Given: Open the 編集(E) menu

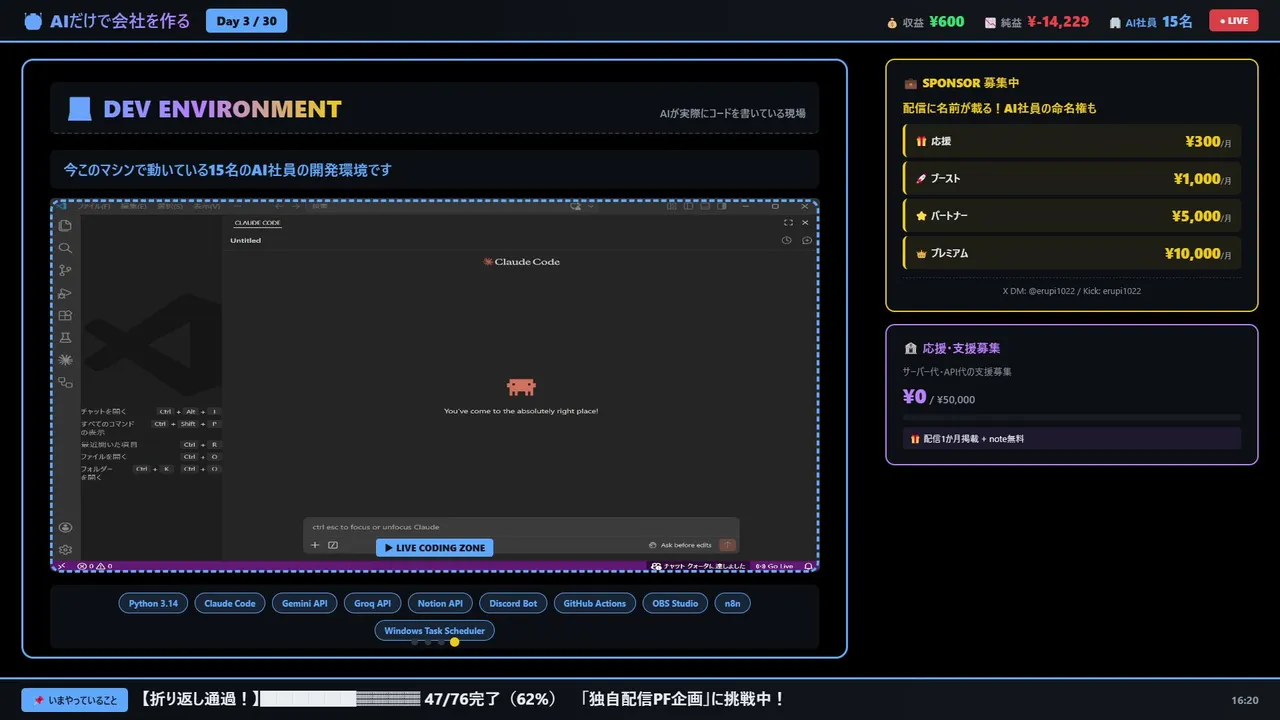Looking at the screenshot, I should coord(134,207).
